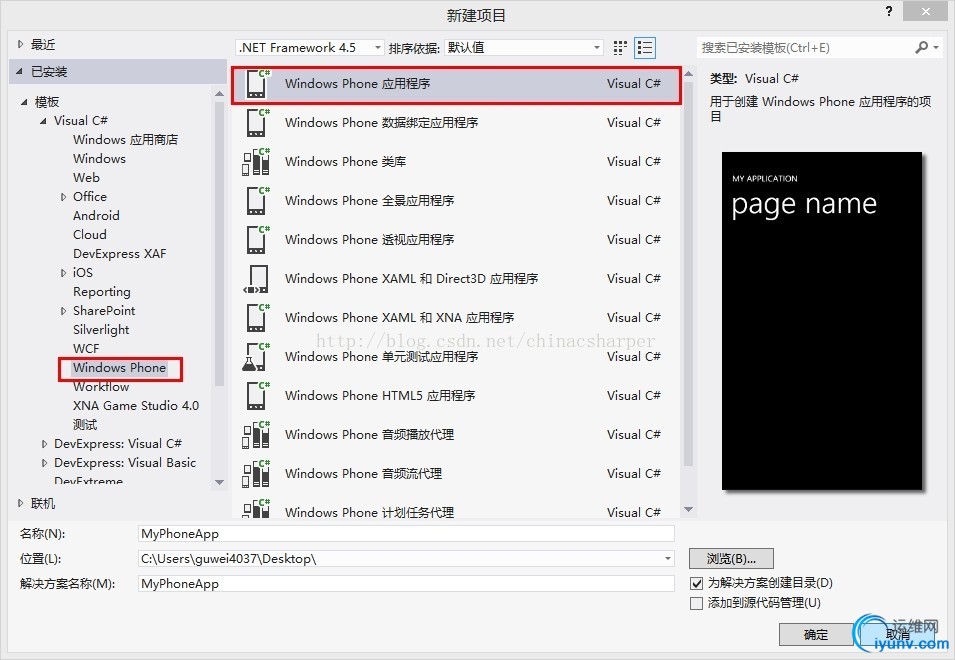Choose the Windows Phone 数据绑定应用程序 template icon
The height and width of the screenshot is (660, 955).
pyautogui.click(x=257, y=123)
